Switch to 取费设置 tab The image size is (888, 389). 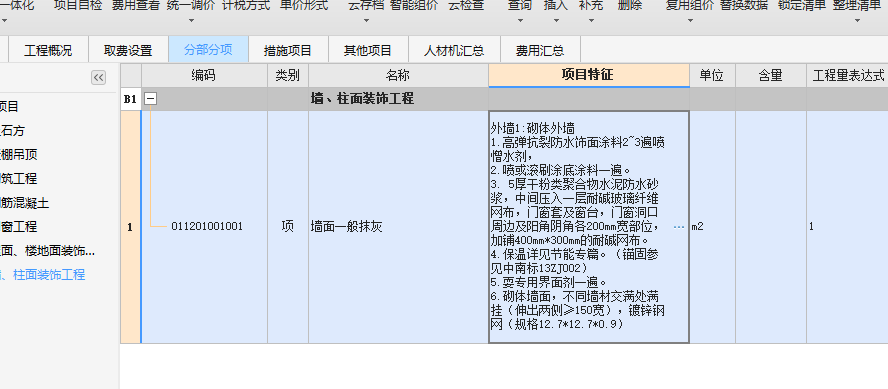point(128,50)
